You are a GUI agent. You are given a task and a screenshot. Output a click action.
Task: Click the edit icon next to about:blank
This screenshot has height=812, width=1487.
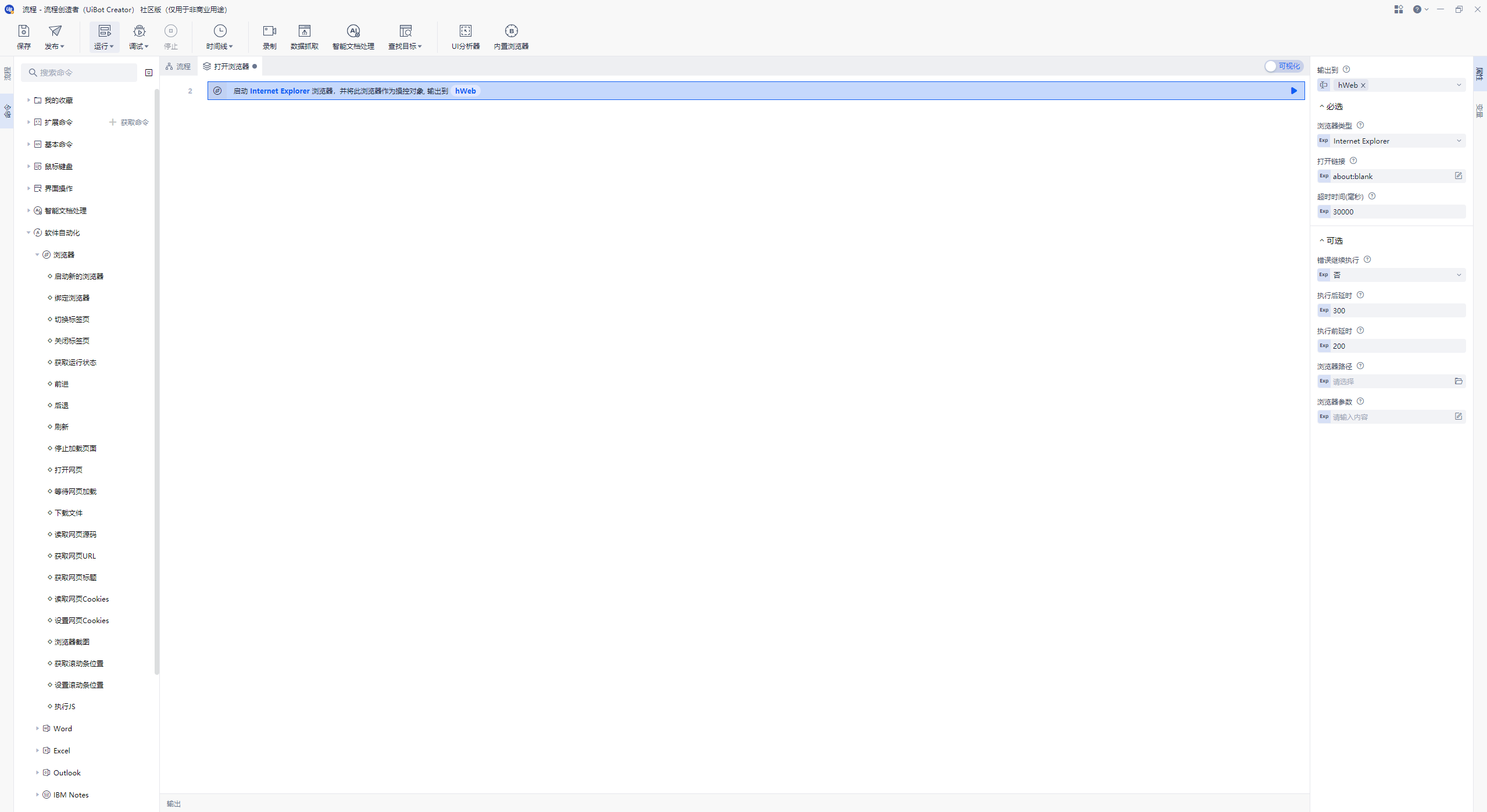click(x=1458, y=176)
